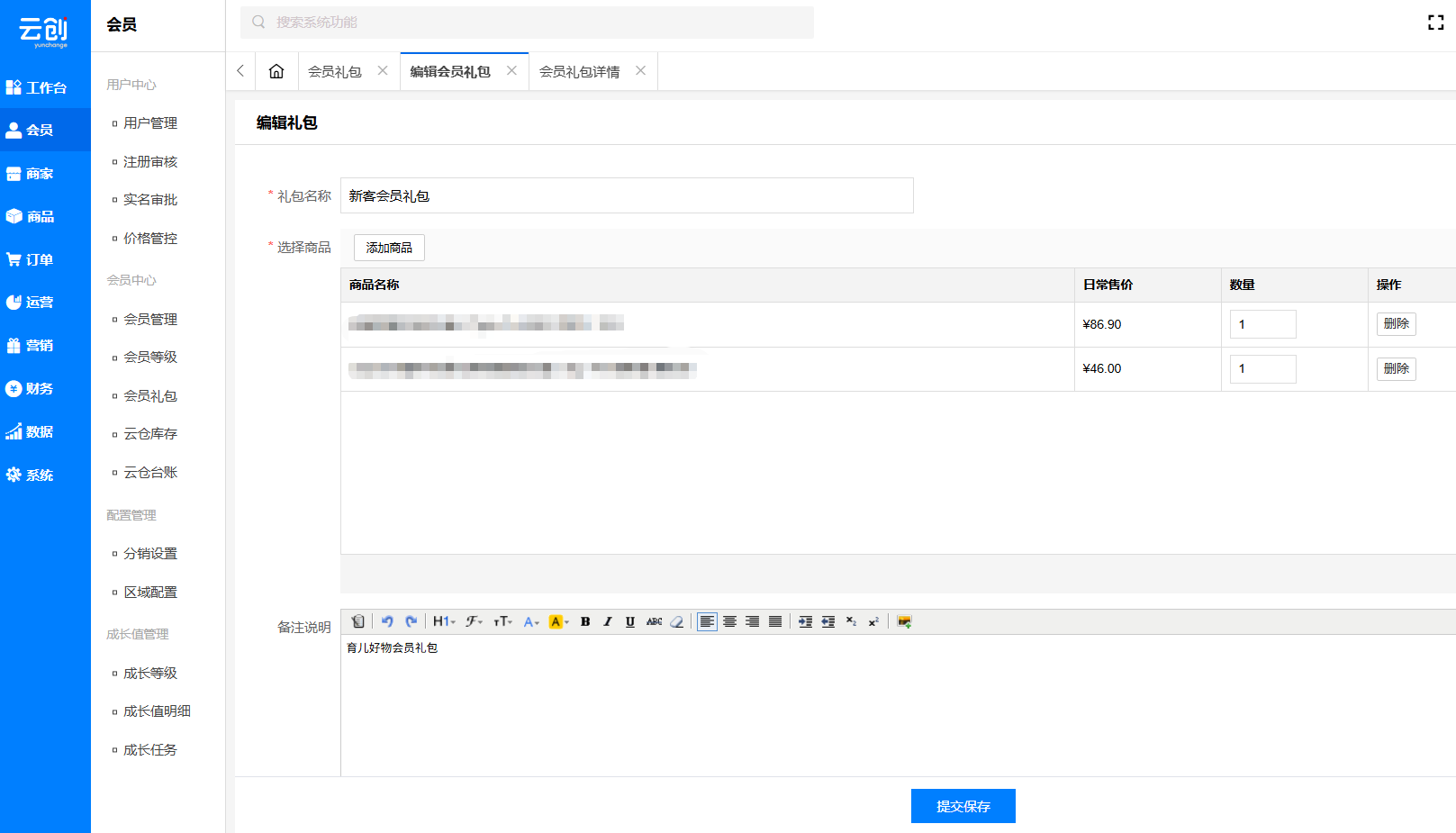Open the 系统 system section
This screenshot has height=833, width=1456.
[x=45, y=475]
